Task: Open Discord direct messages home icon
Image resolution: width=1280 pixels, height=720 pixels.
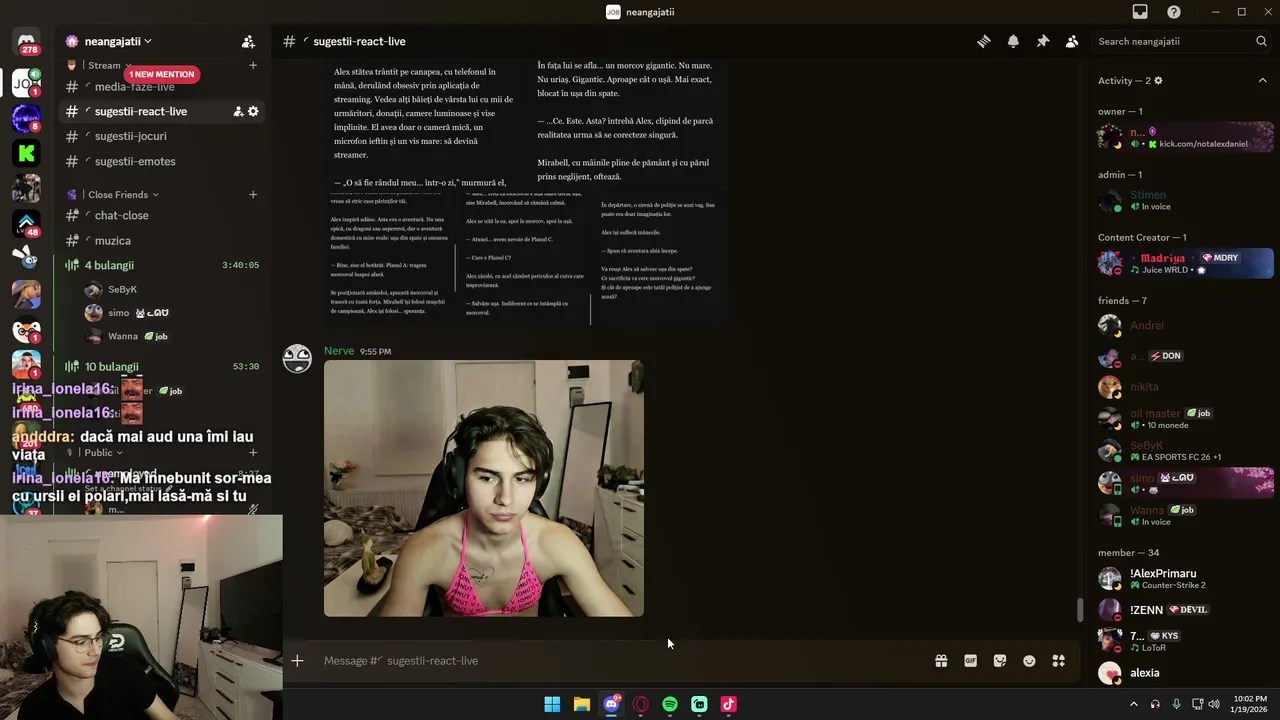Action: point(26,43)
